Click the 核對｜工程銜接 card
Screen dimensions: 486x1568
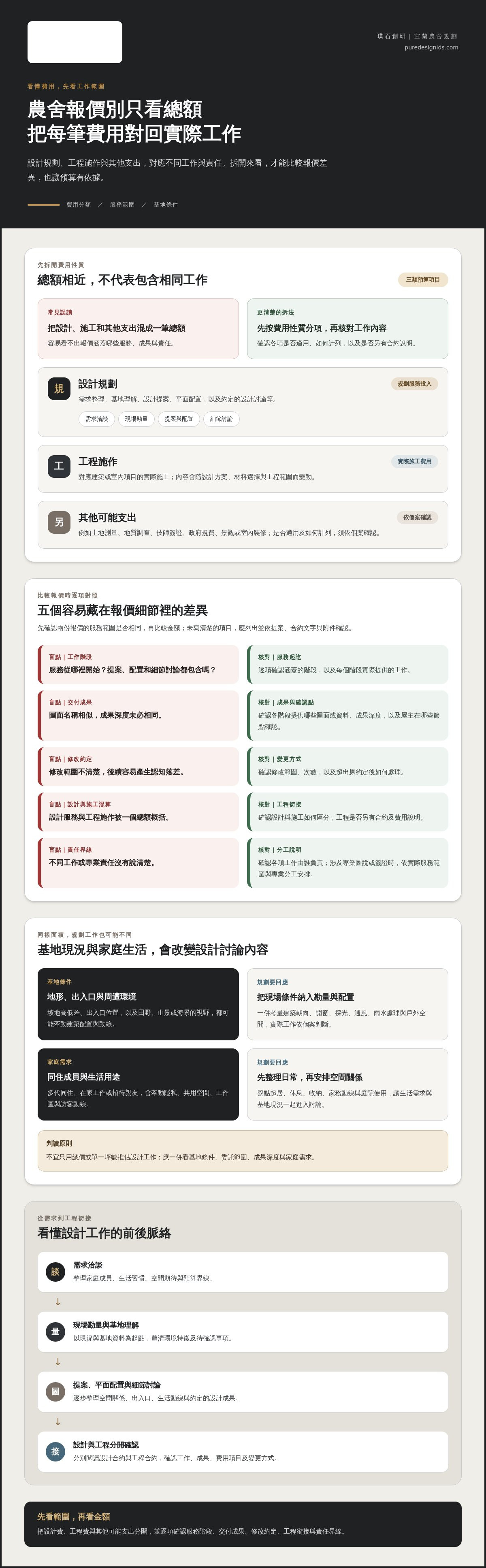click(348, 812)
